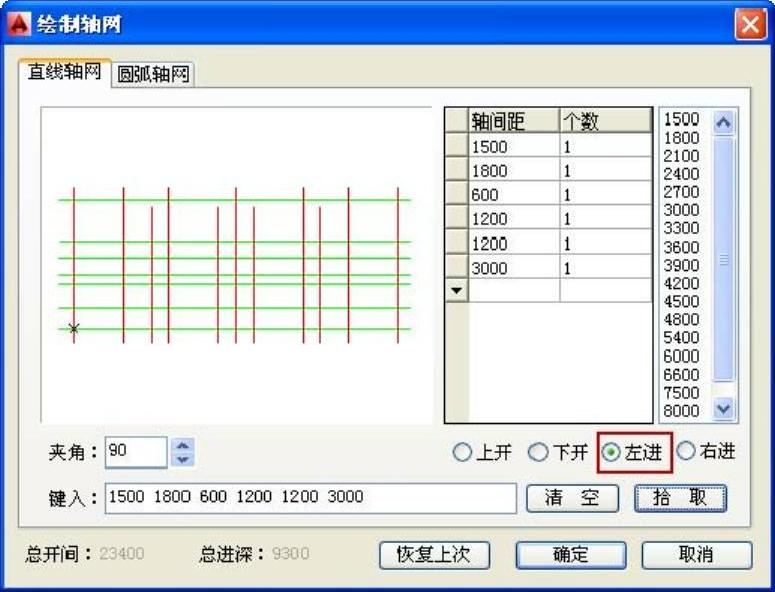Click the row header of 1500 row
This screenshot has width=775, height=592.
tap(457, 146)
